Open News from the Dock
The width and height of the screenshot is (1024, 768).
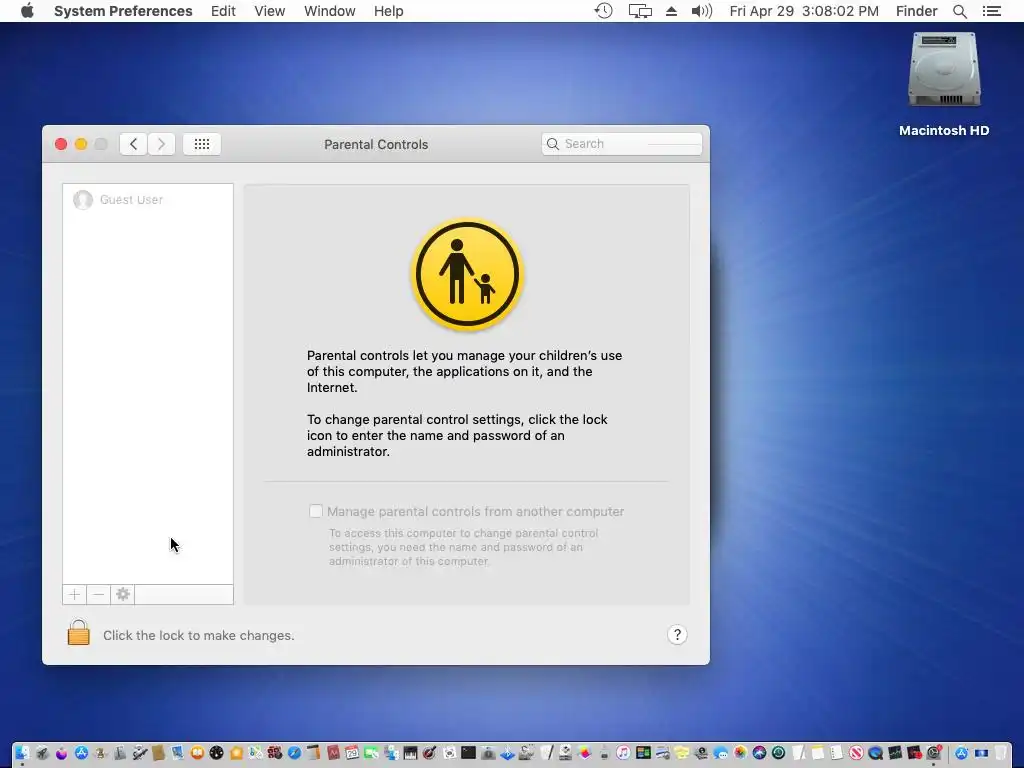pyautogui.click(x=856, y=753)
